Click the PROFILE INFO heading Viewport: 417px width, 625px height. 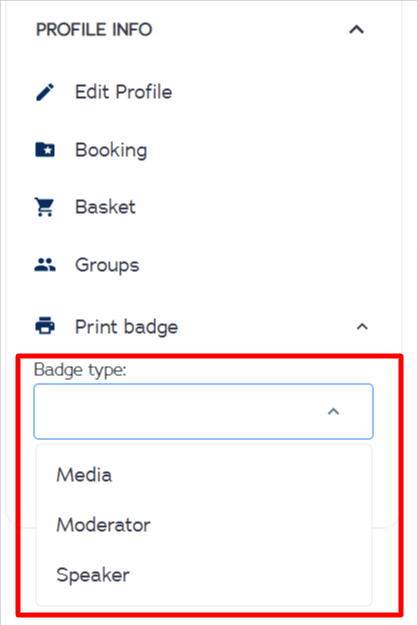[94, 29]
